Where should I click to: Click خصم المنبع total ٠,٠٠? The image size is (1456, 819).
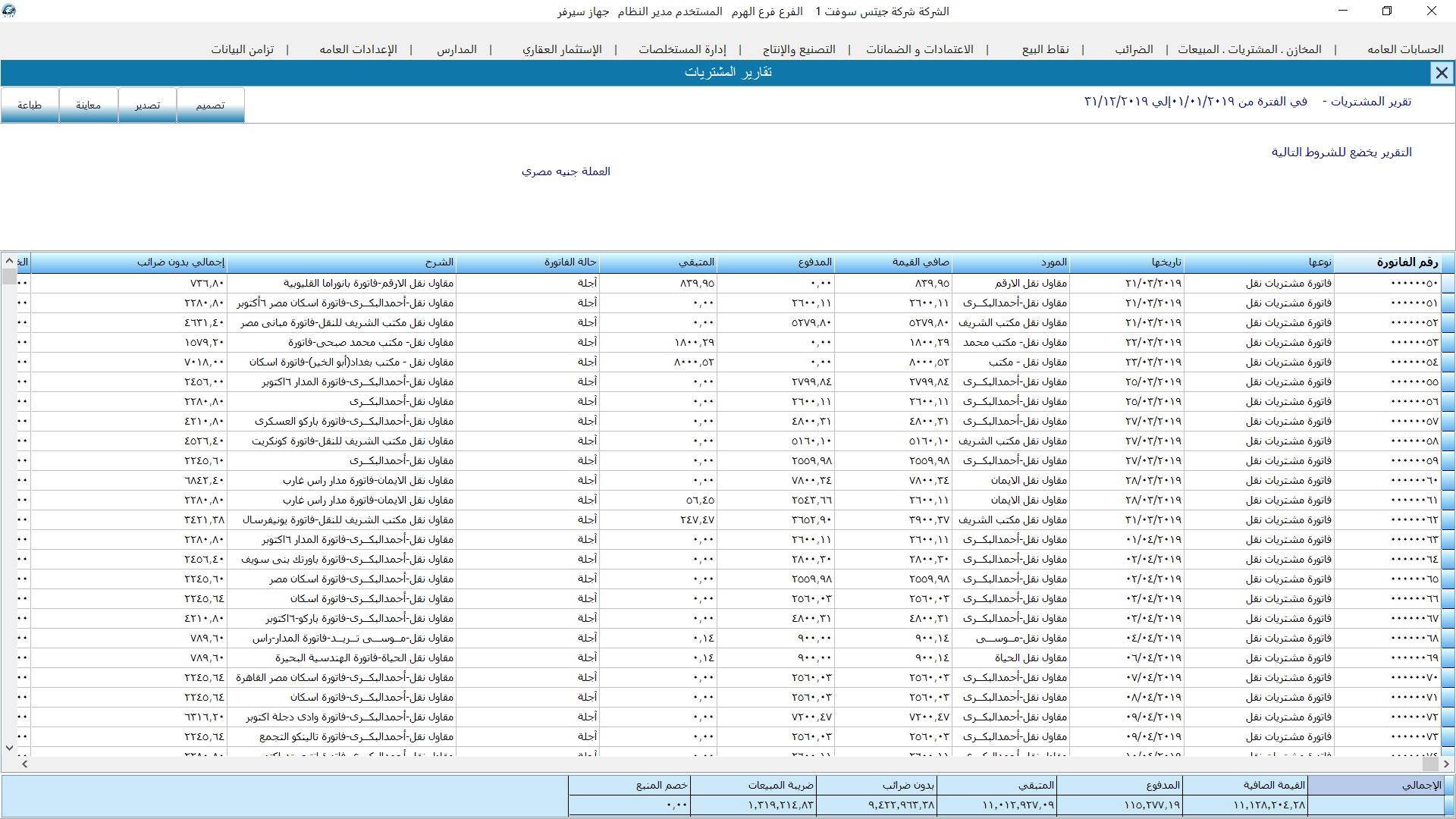(629, 805)
